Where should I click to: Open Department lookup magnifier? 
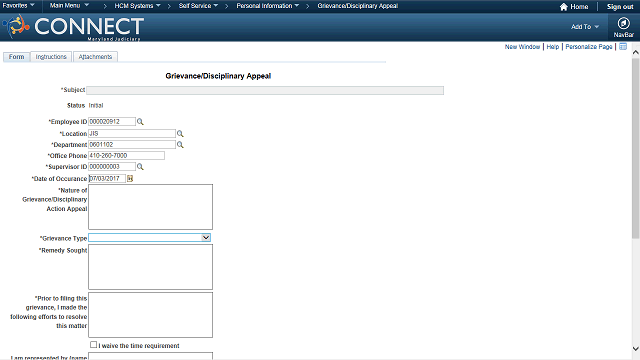[180, 144]
